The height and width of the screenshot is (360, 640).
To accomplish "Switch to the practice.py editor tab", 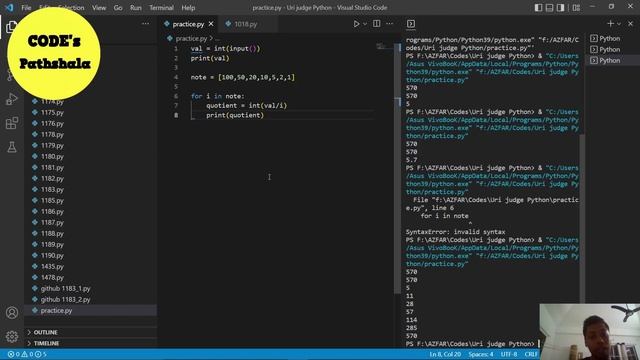I will 188,24.
